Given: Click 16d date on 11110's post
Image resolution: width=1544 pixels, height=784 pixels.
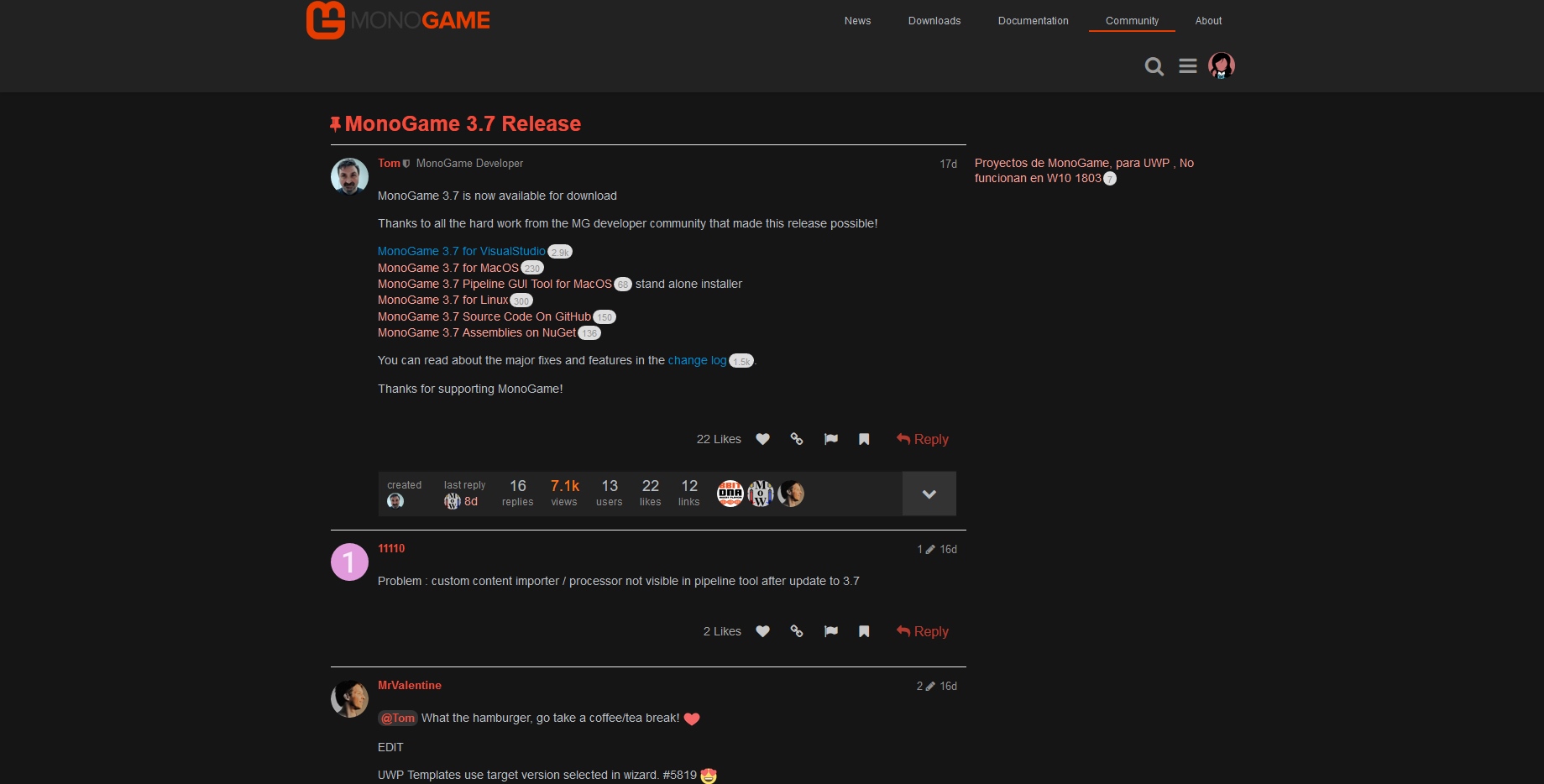Looking at the screenshot, I should pos(948,549).
